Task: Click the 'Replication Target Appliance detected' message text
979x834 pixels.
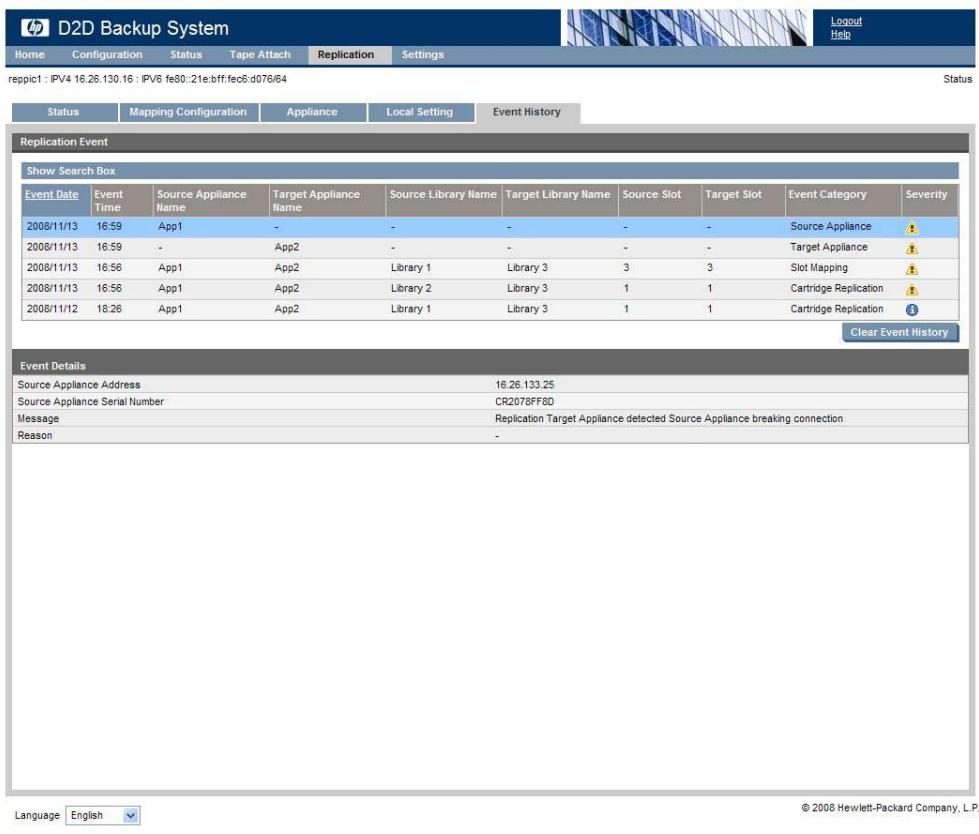Action: click(669, 419)
